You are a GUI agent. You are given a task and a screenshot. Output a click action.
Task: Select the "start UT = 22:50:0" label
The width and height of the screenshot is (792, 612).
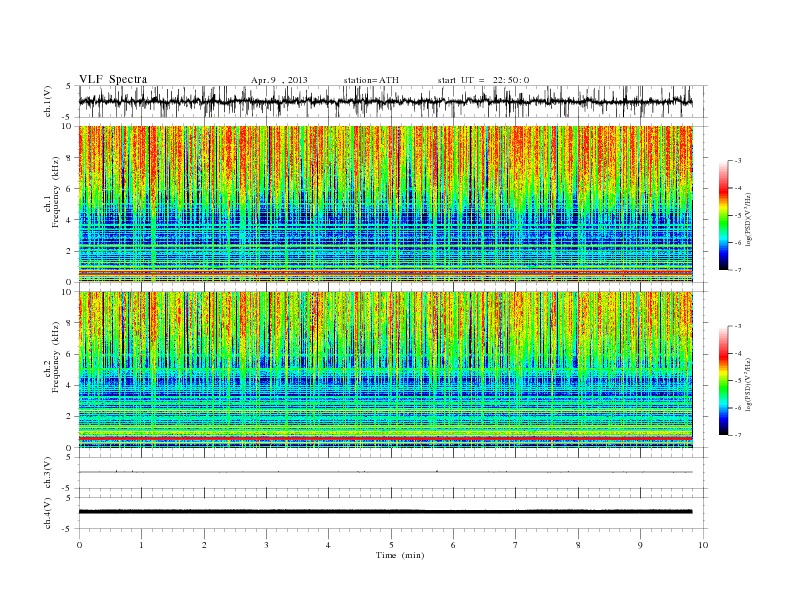coord(483,80)
